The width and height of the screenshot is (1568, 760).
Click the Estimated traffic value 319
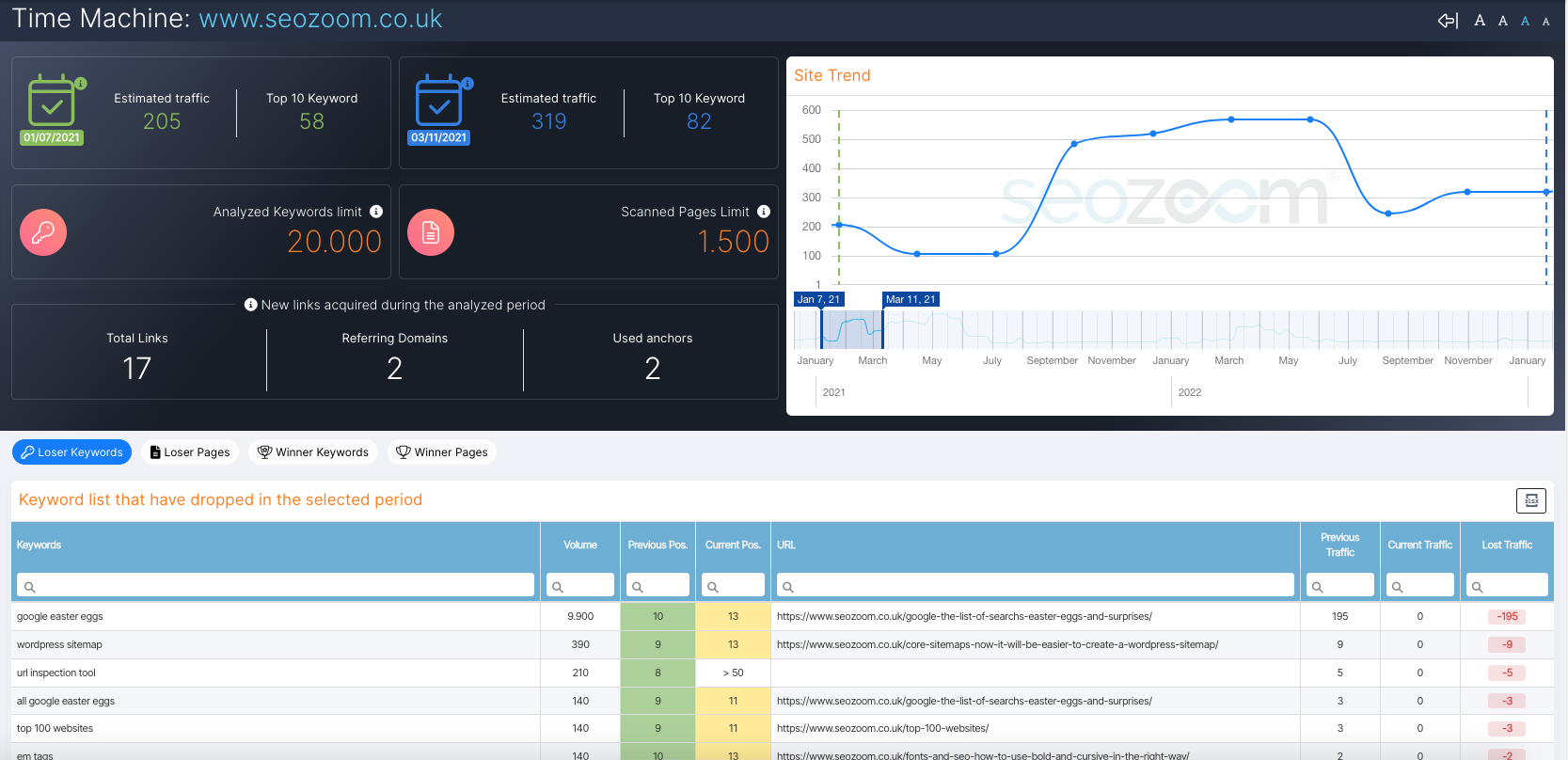[548, 121]
